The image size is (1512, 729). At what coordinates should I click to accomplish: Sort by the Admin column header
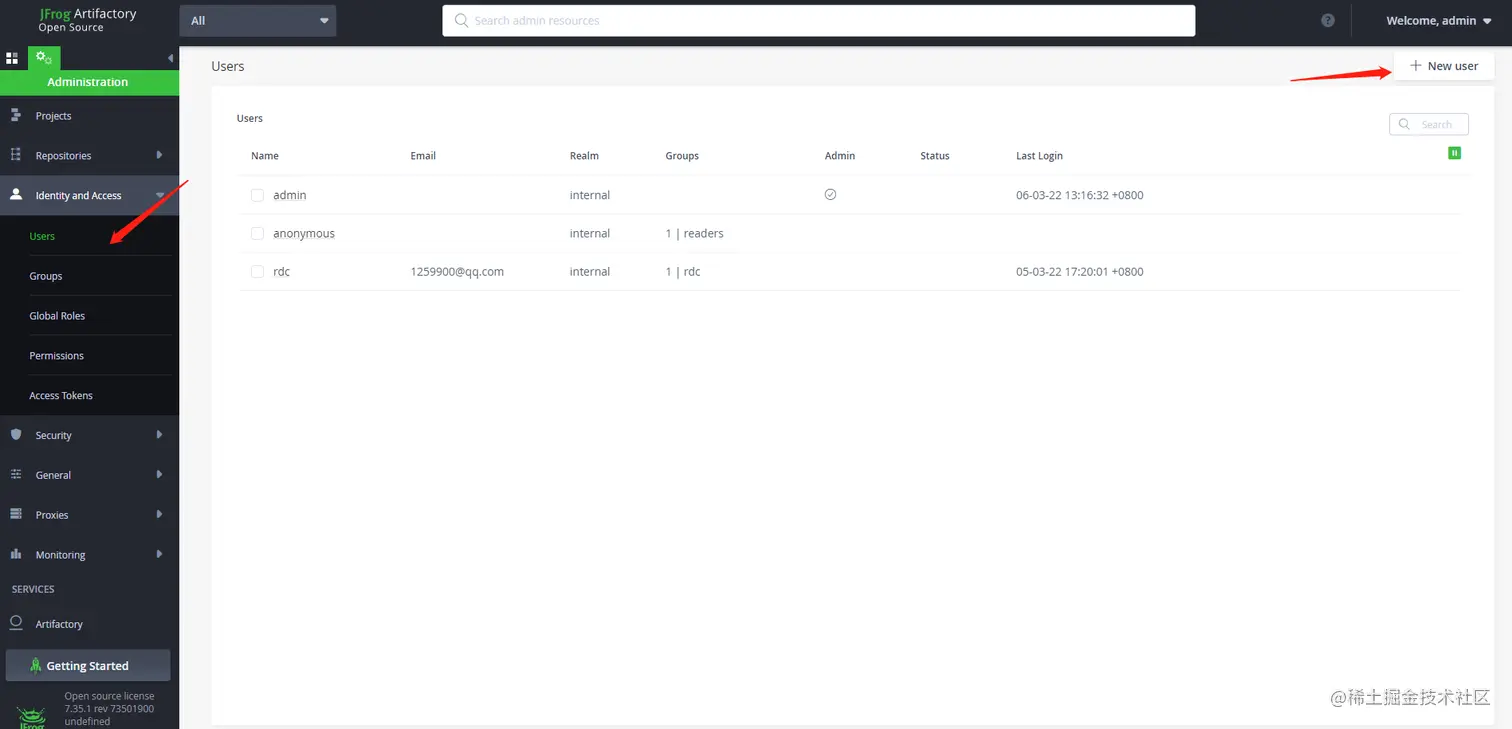(840, 156)
